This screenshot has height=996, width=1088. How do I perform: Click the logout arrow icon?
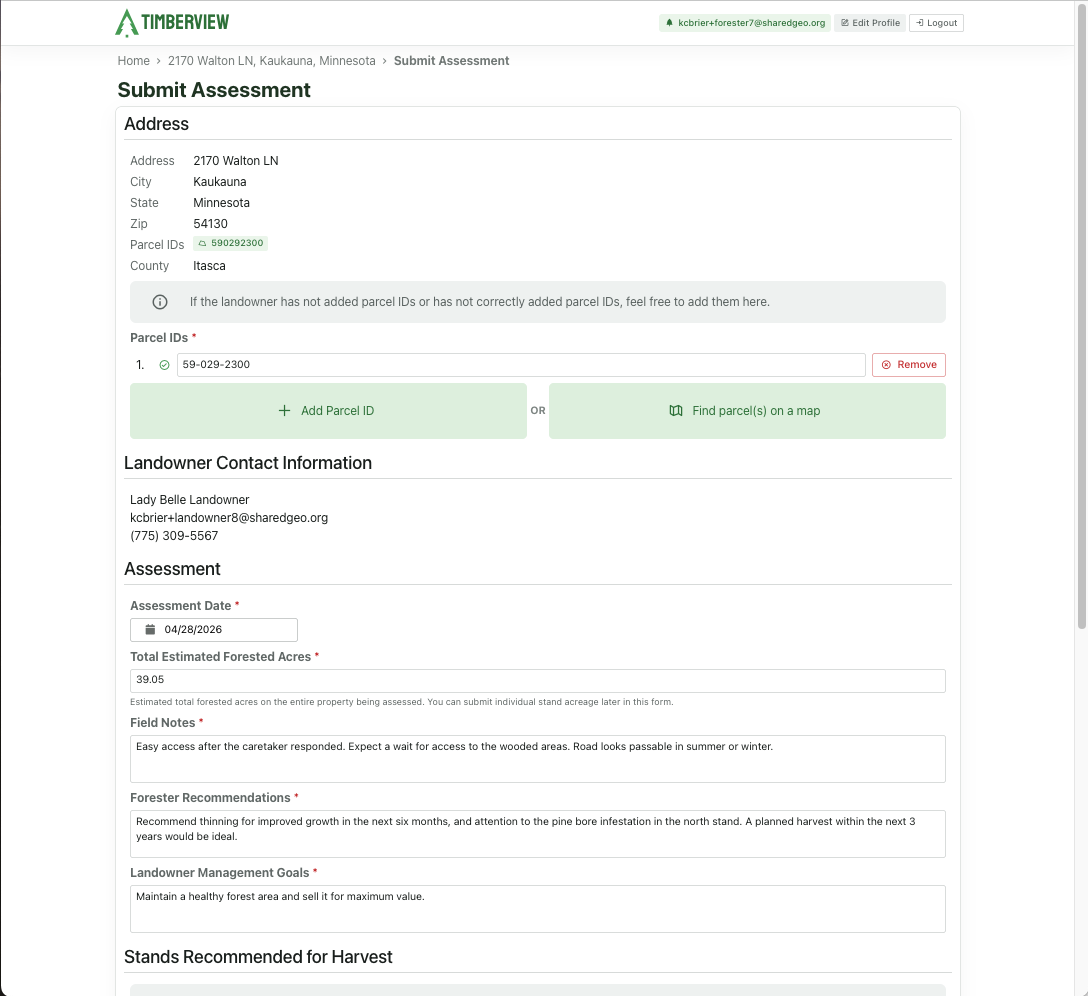(x=919, y=23)
